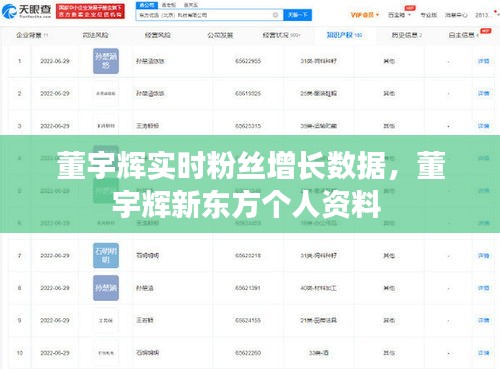Select the 查老板 search mode tab
The width and height of the screenshot is (500, 369).
(x=169, y=5)
